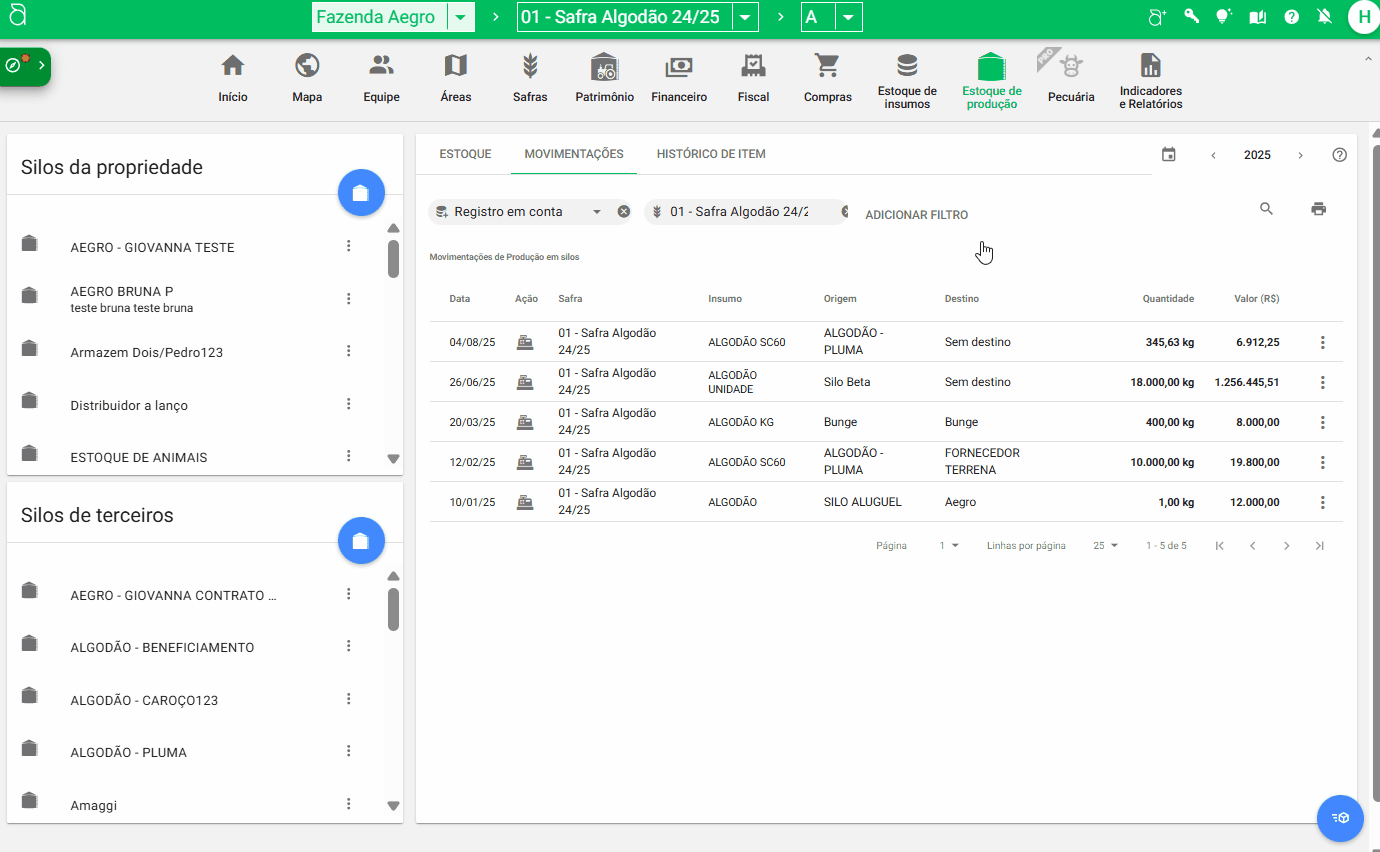Click the notifications muted bell icon

pos(1324,17)
